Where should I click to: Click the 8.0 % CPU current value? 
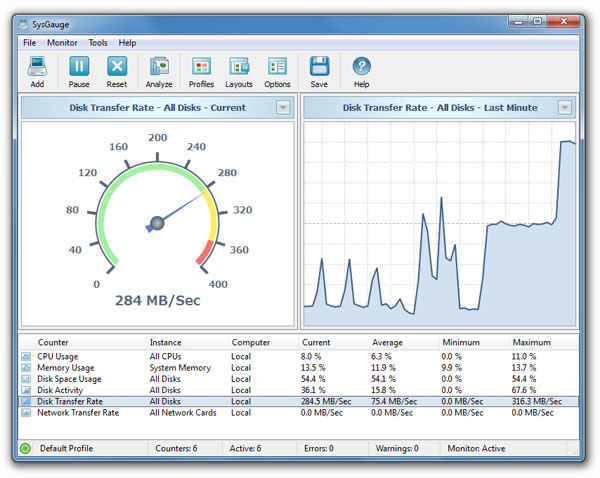[x=311, y=357]
